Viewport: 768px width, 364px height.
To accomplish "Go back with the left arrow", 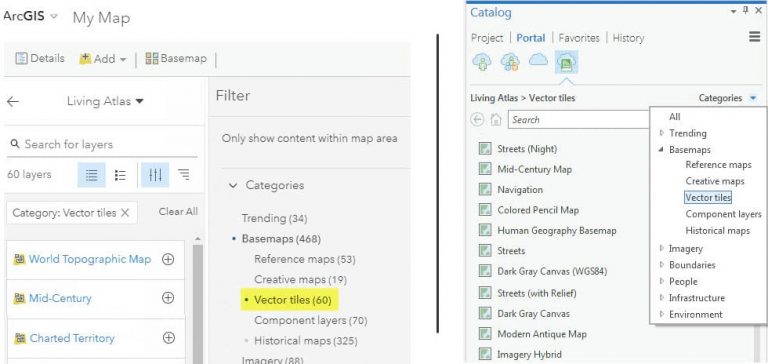I will pyautogui.click(x=13, y=101).
